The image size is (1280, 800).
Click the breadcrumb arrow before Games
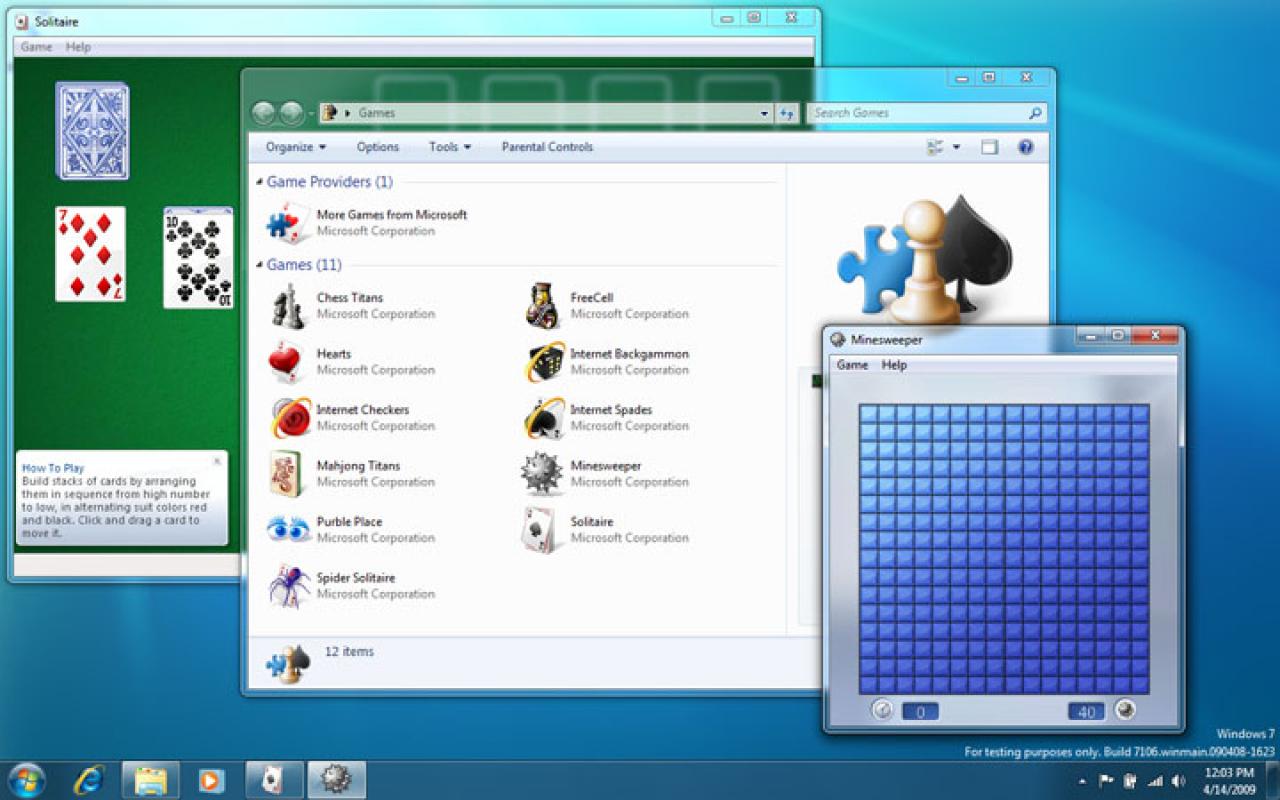(x=348, y=113)
